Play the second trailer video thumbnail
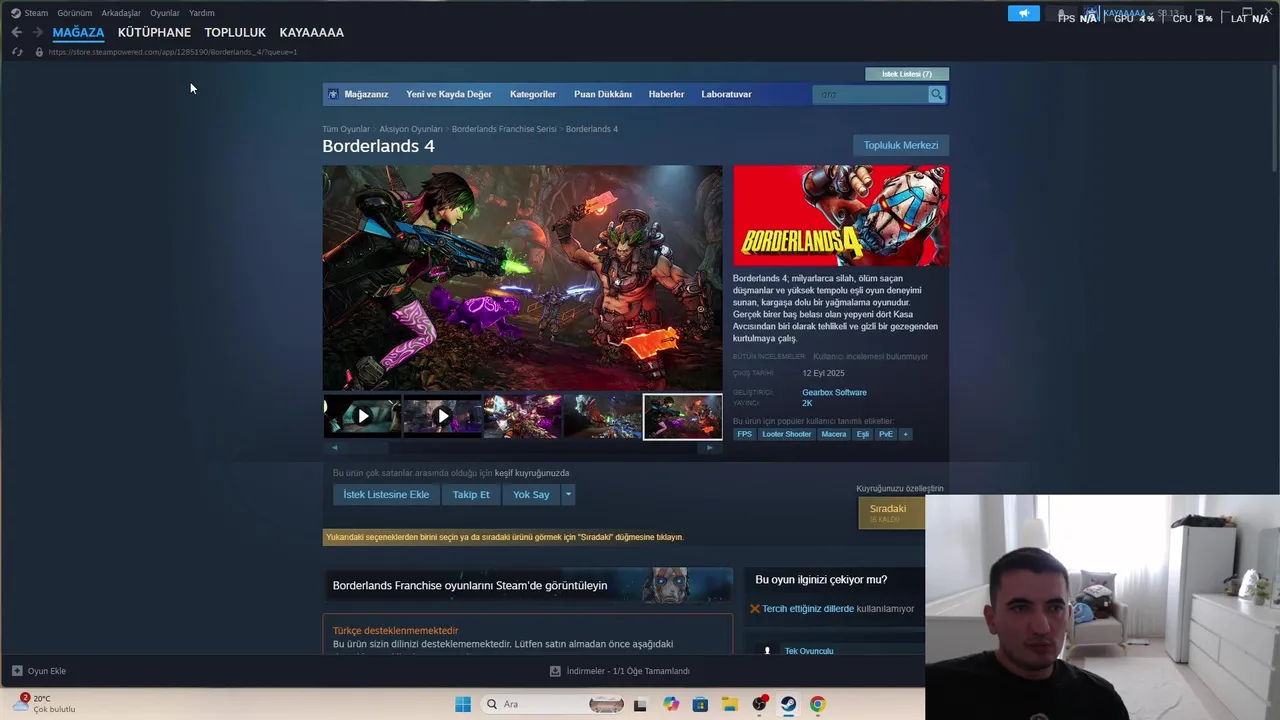1280x720 pixels. pyautogui.click(x=442, y=416)
